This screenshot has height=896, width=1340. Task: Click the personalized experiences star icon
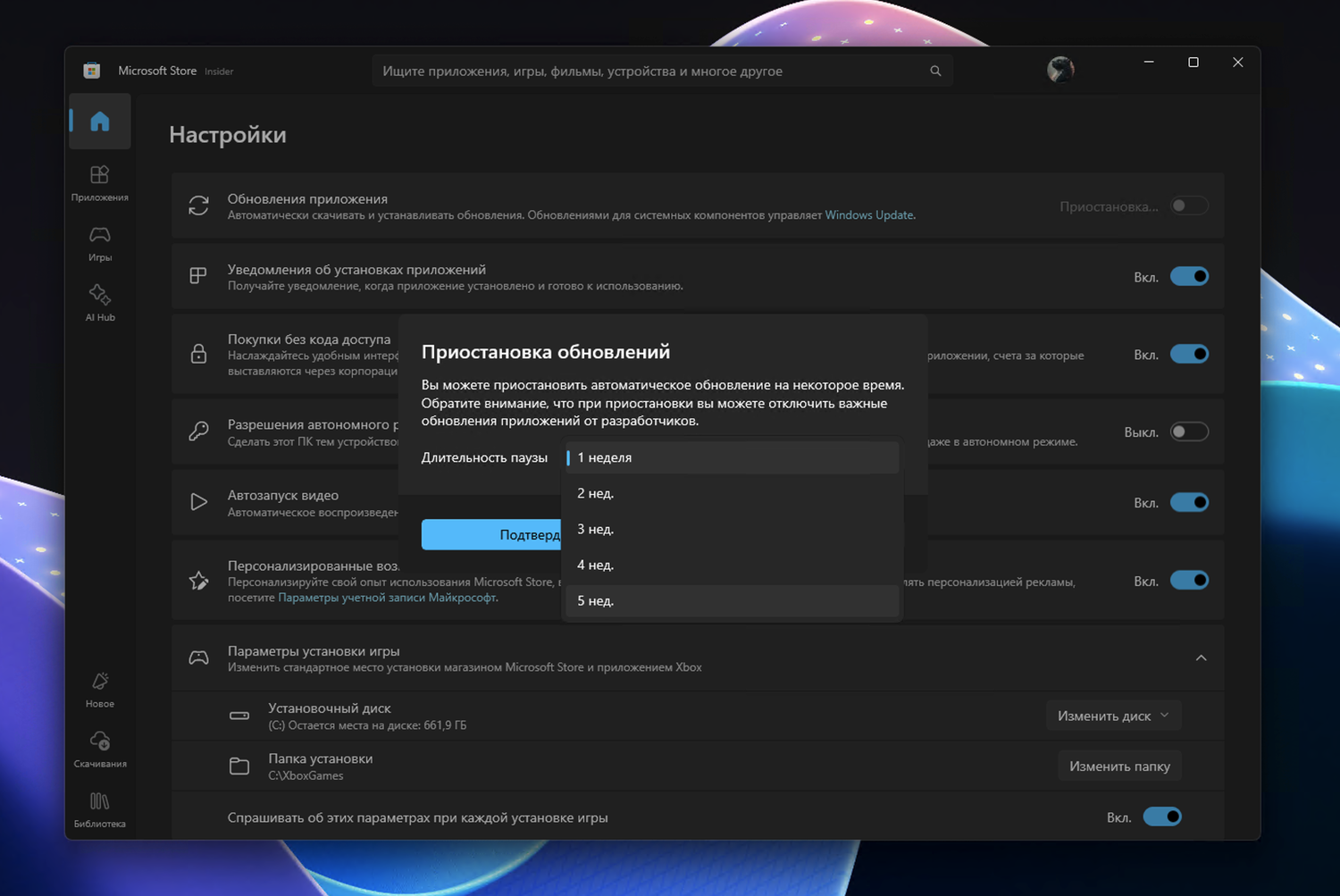click(x=198, y=581)
